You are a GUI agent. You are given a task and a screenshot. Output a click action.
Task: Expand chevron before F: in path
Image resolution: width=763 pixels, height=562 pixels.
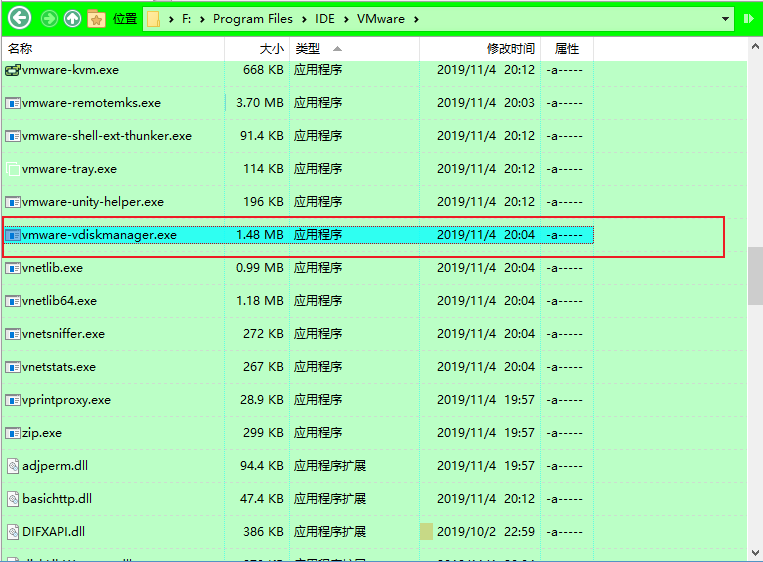click(x=171, y=19)
